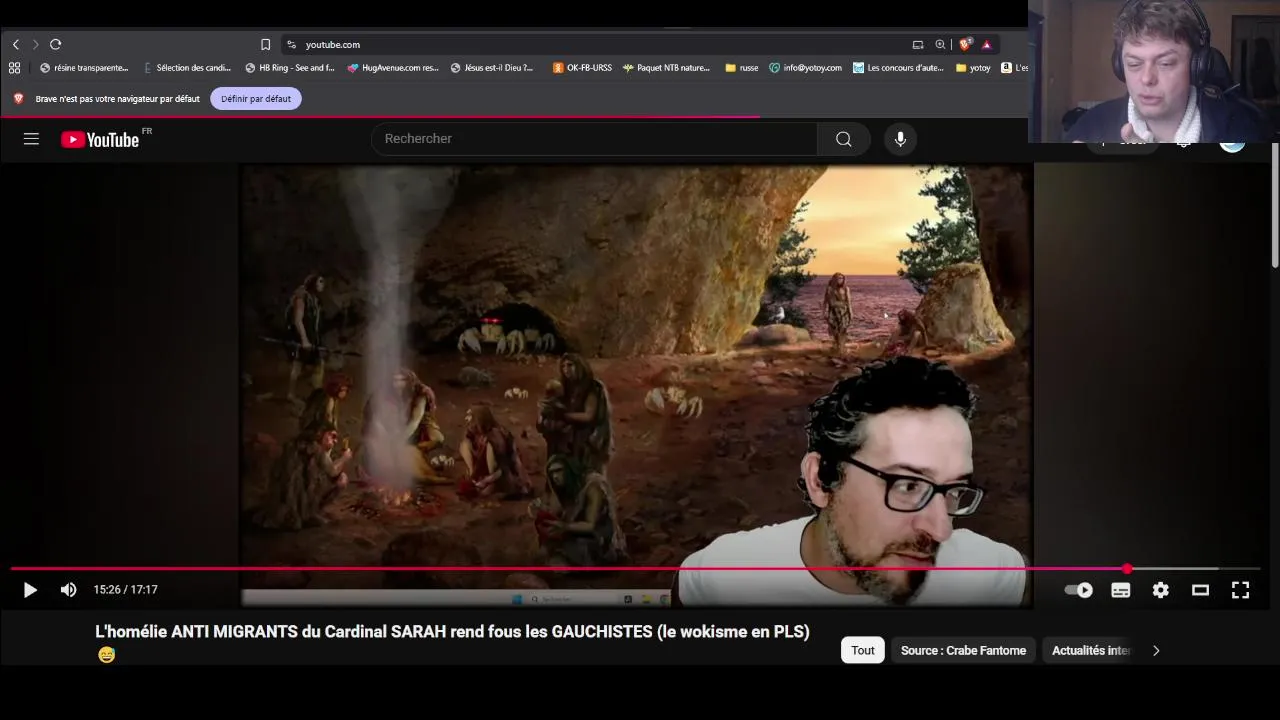The width and height of the screenshot is (1280, 720).
Task: Bookmark this page icon
Action: [265, 44]
